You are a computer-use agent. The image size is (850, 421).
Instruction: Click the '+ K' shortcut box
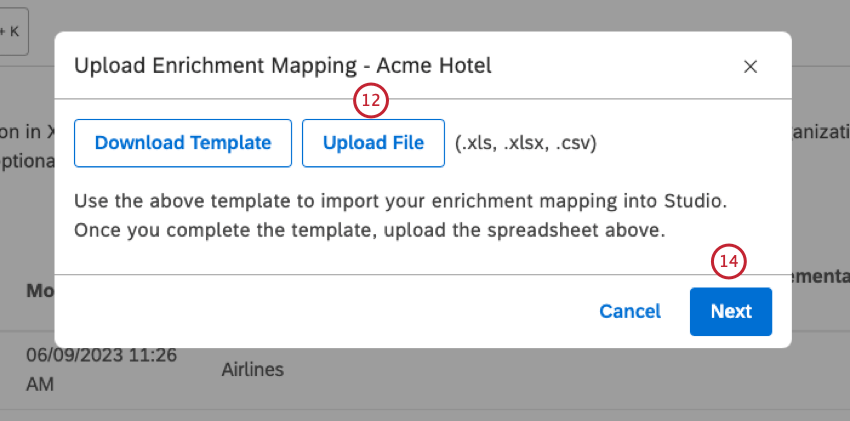14,32
